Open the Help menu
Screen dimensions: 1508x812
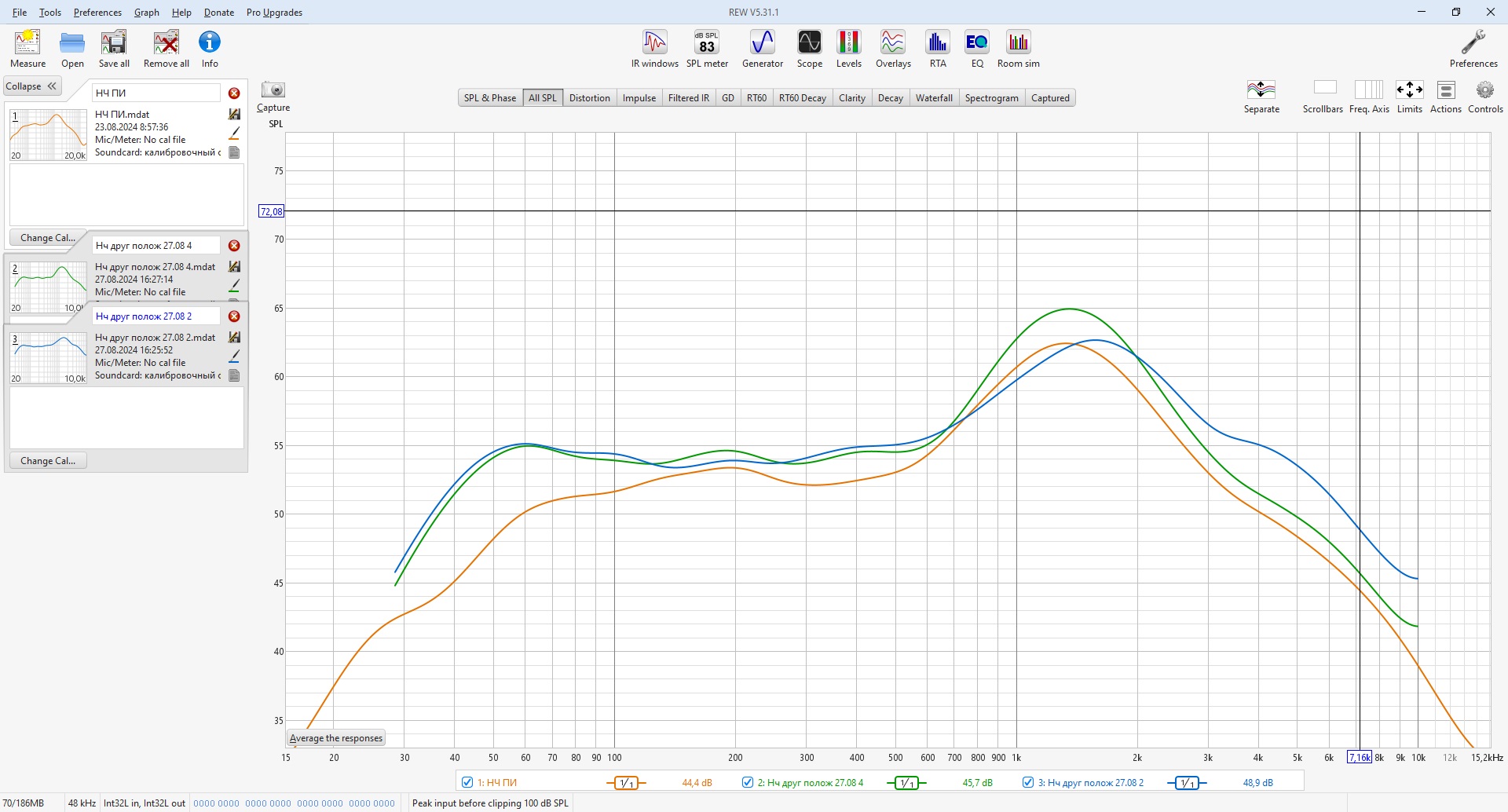181,13
